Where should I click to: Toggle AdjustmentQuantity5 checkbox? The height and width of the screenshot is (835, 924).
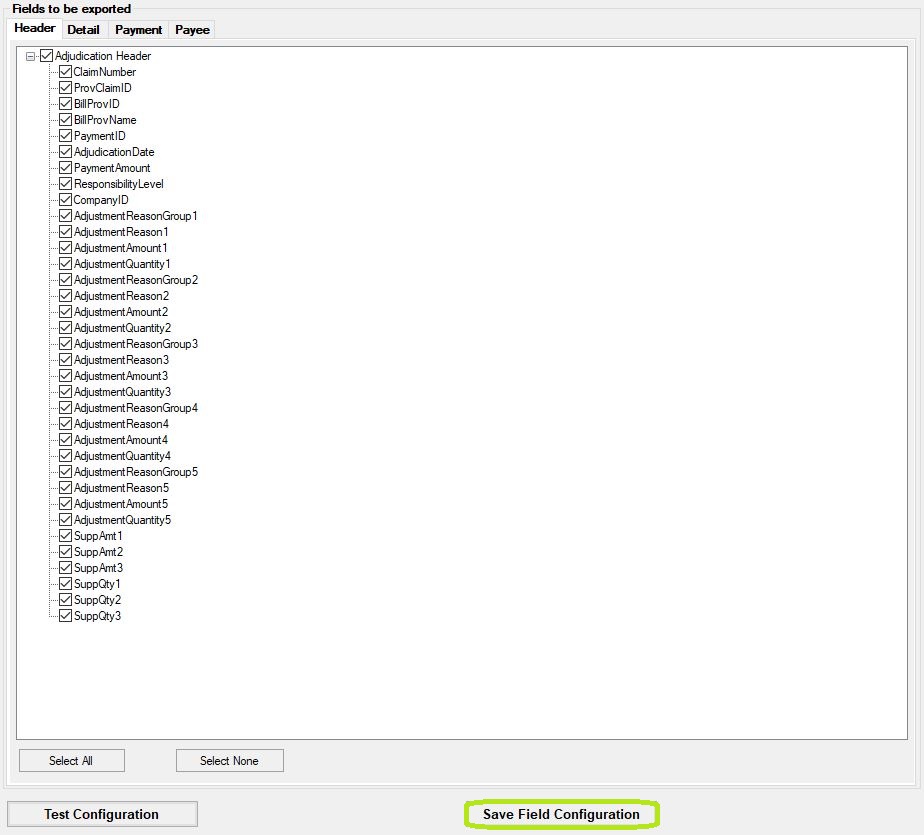[65, 520]
